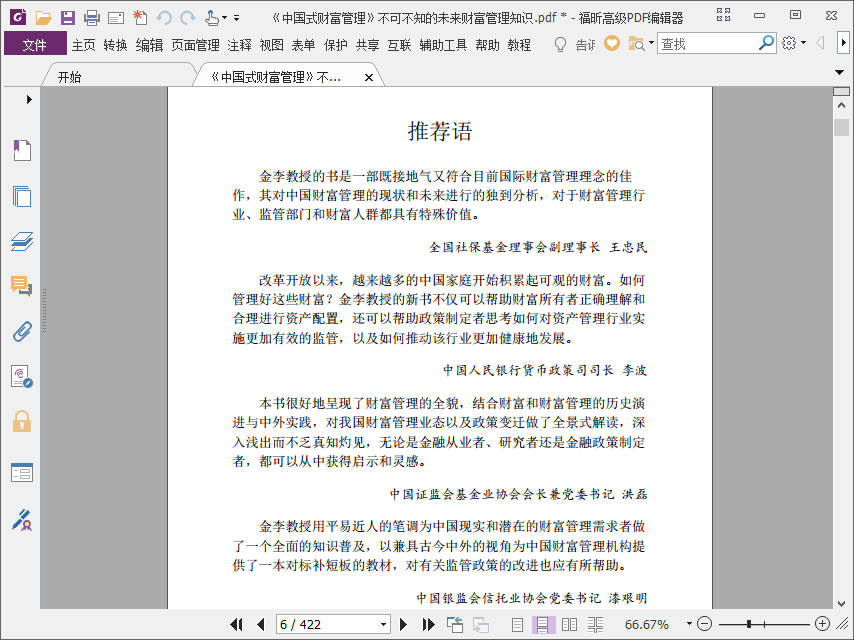The image size is (854, 640).
Task: Expand the left navigation panel arrow
Action: [29, 99]
